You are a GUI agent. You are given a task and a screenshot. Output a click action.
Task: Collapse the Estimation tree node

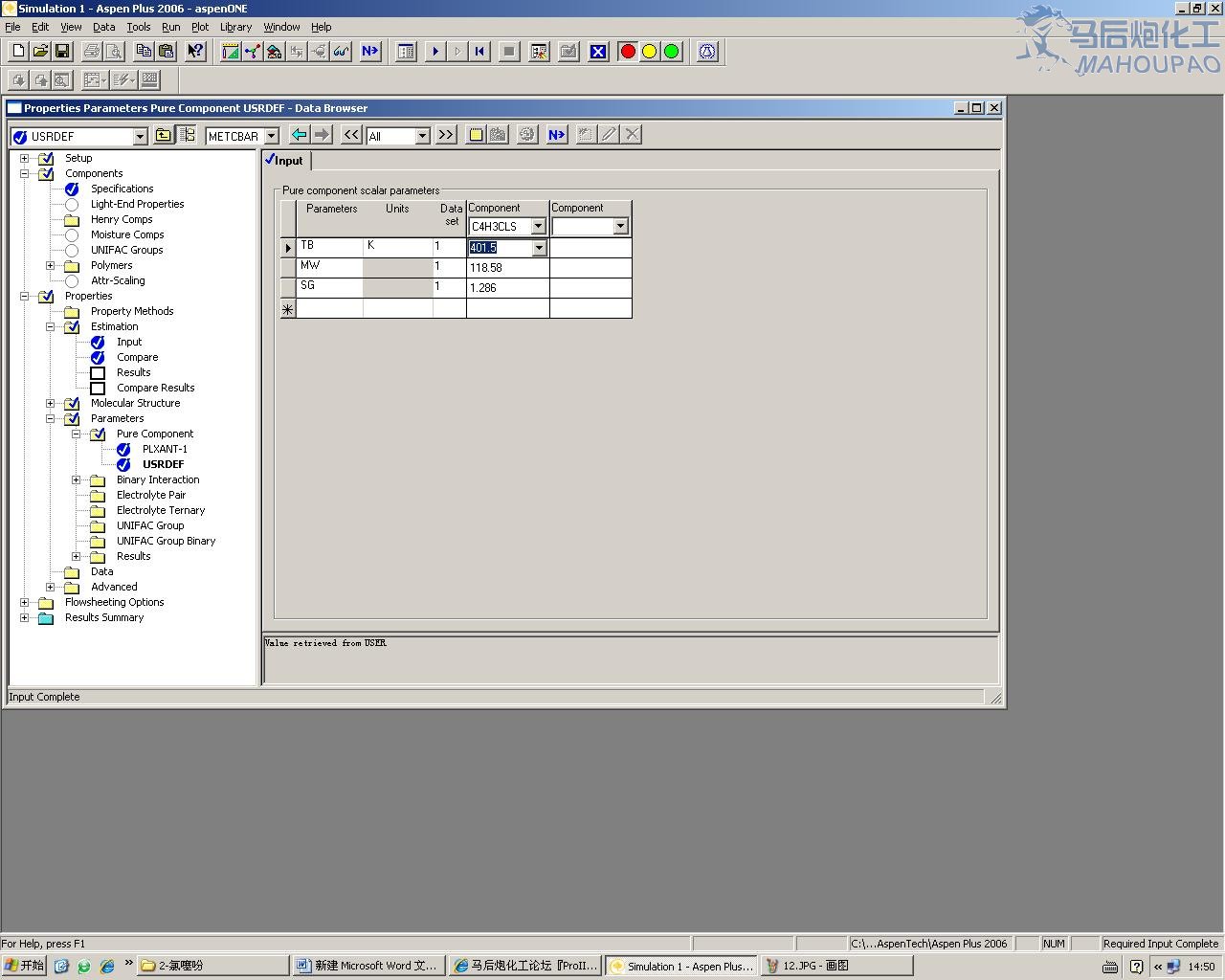click(51, 326)
